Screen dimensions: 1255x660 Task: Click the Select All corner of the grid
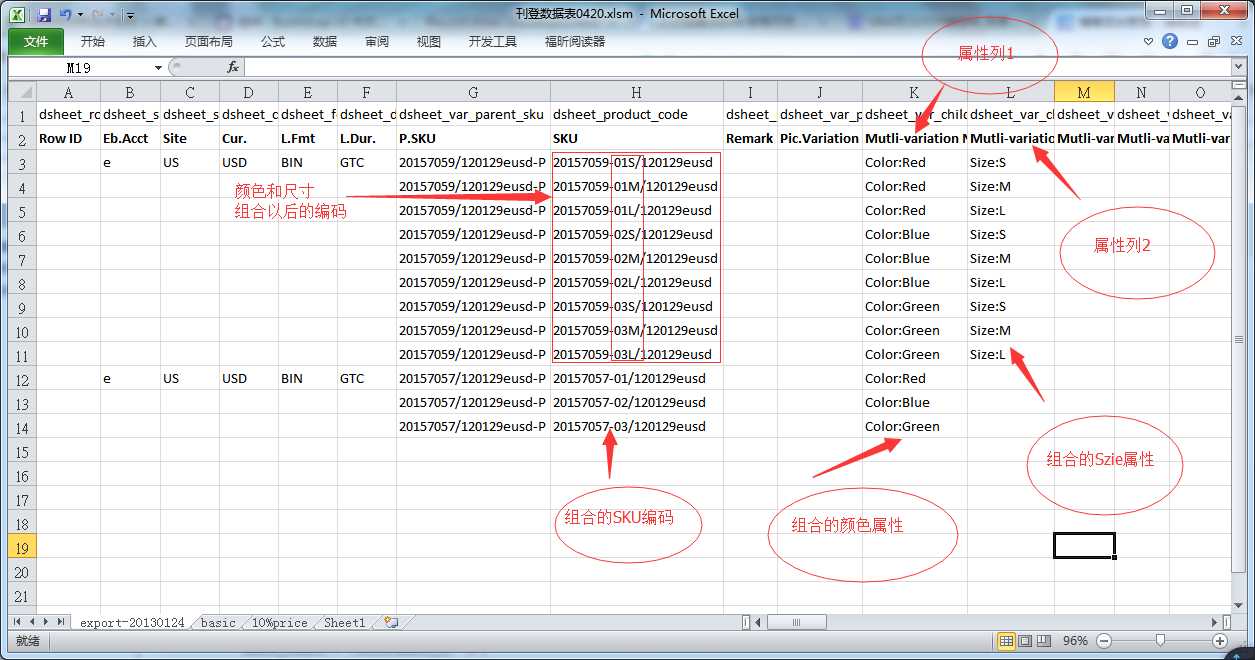21,92
